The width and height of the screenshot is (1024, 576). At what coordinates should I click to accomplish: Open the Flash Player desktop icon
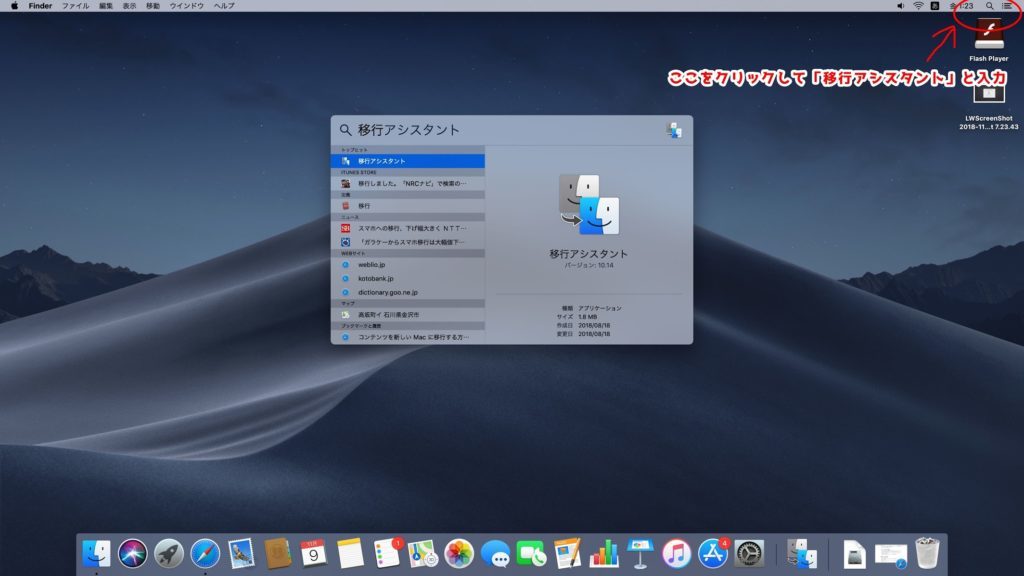989,34
